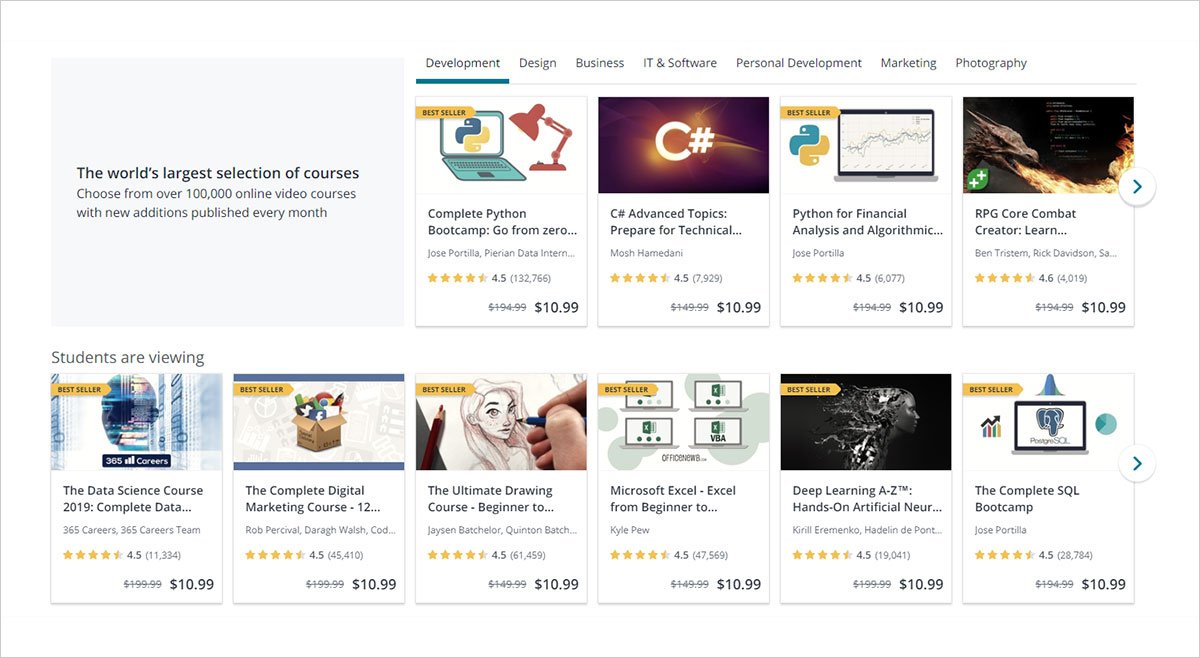Screen dimensions: 1200x658
Task: Click instructors 'Kirill Eremenko, Hadelin de Pont...'
Action: pos(866,530)
